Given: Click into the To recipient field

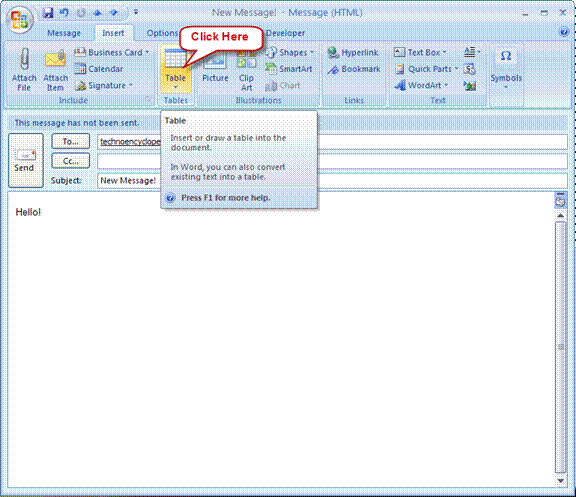Looking at the screenshot, I should 332,142.
